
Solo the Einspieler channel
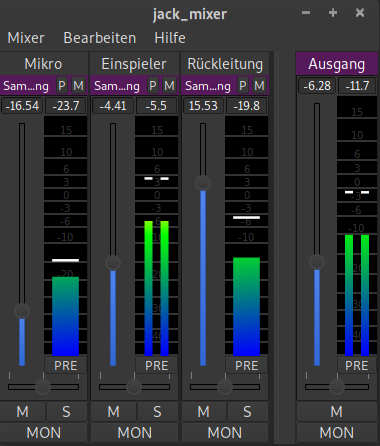tap(157, 412)
